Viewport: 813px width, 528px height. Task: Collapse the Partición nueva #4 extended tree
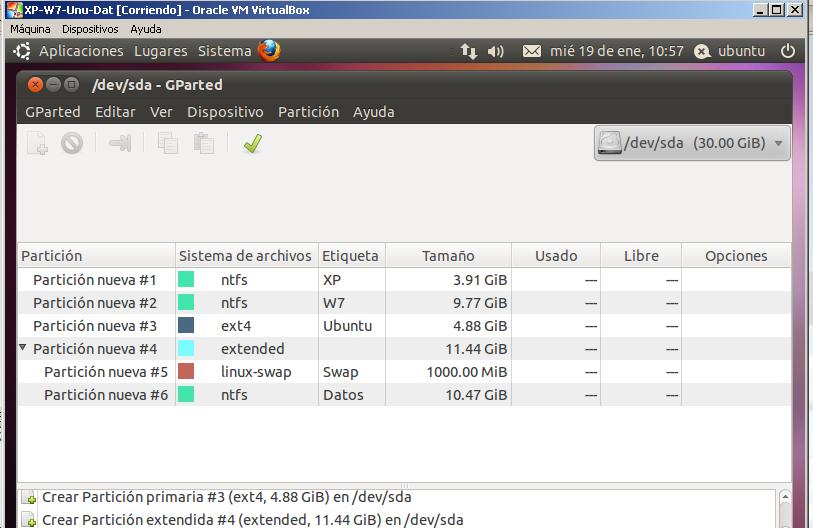[x=22, y=348]
